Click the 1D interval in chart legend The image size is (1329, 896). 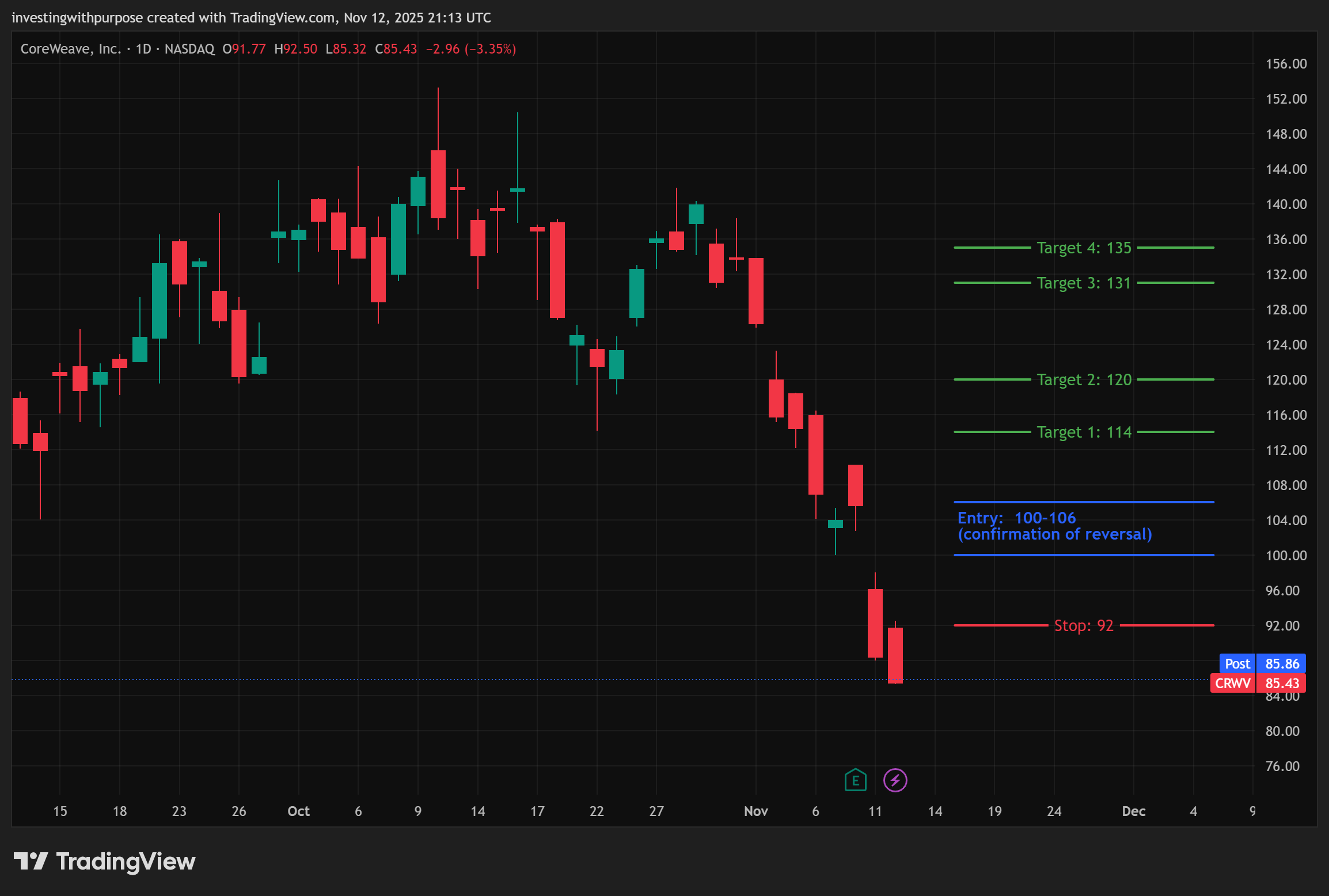point(143,49)
